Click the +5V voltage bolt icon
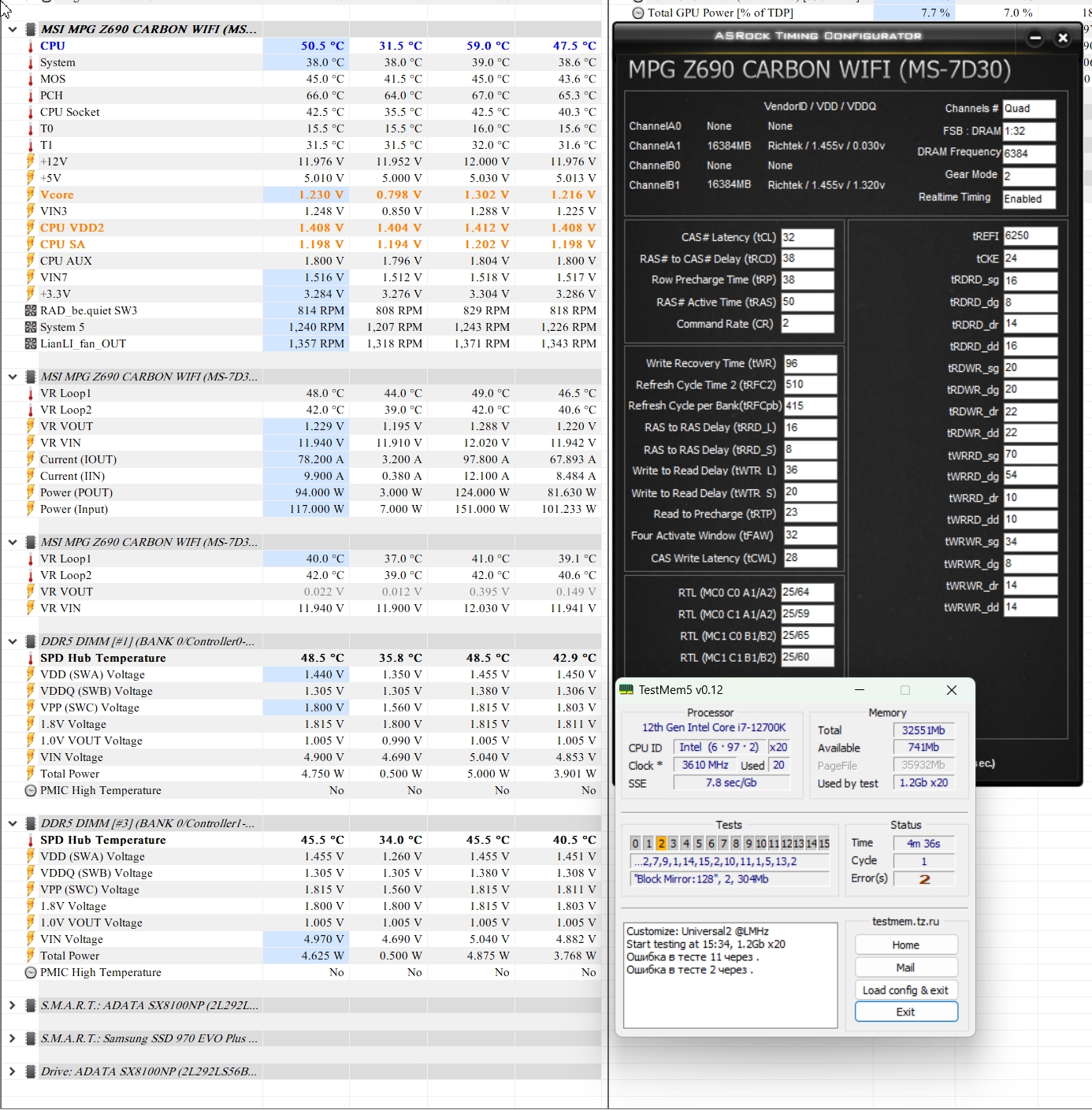The image size is (1092, 1110). (x=31, y=178)
